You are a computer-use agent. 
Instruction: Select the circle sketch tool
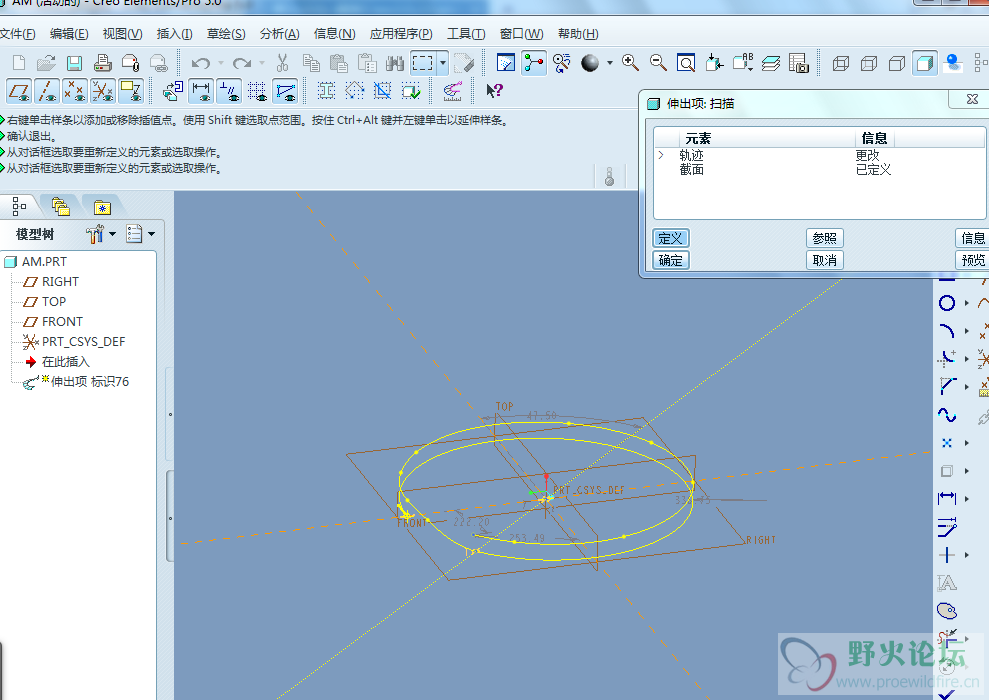pyautogui.click(x=947, y=303)
